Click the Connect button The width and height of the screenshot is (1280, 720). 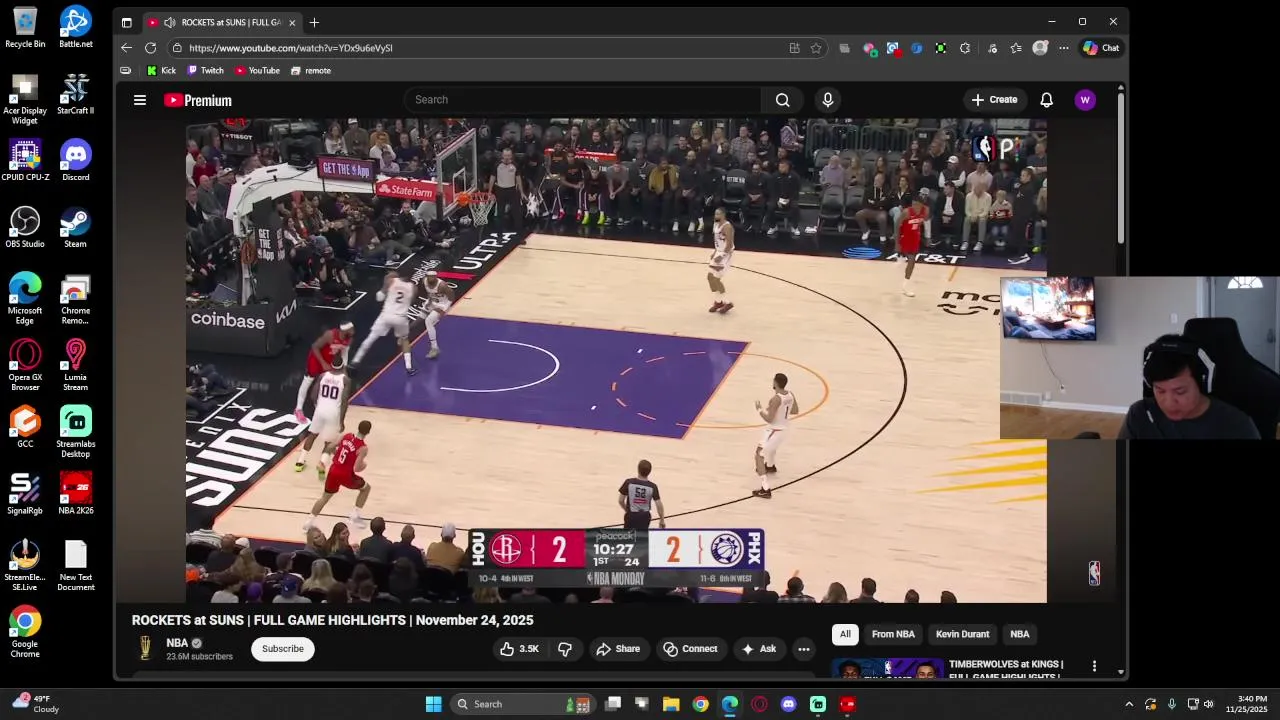click(690, 649)
